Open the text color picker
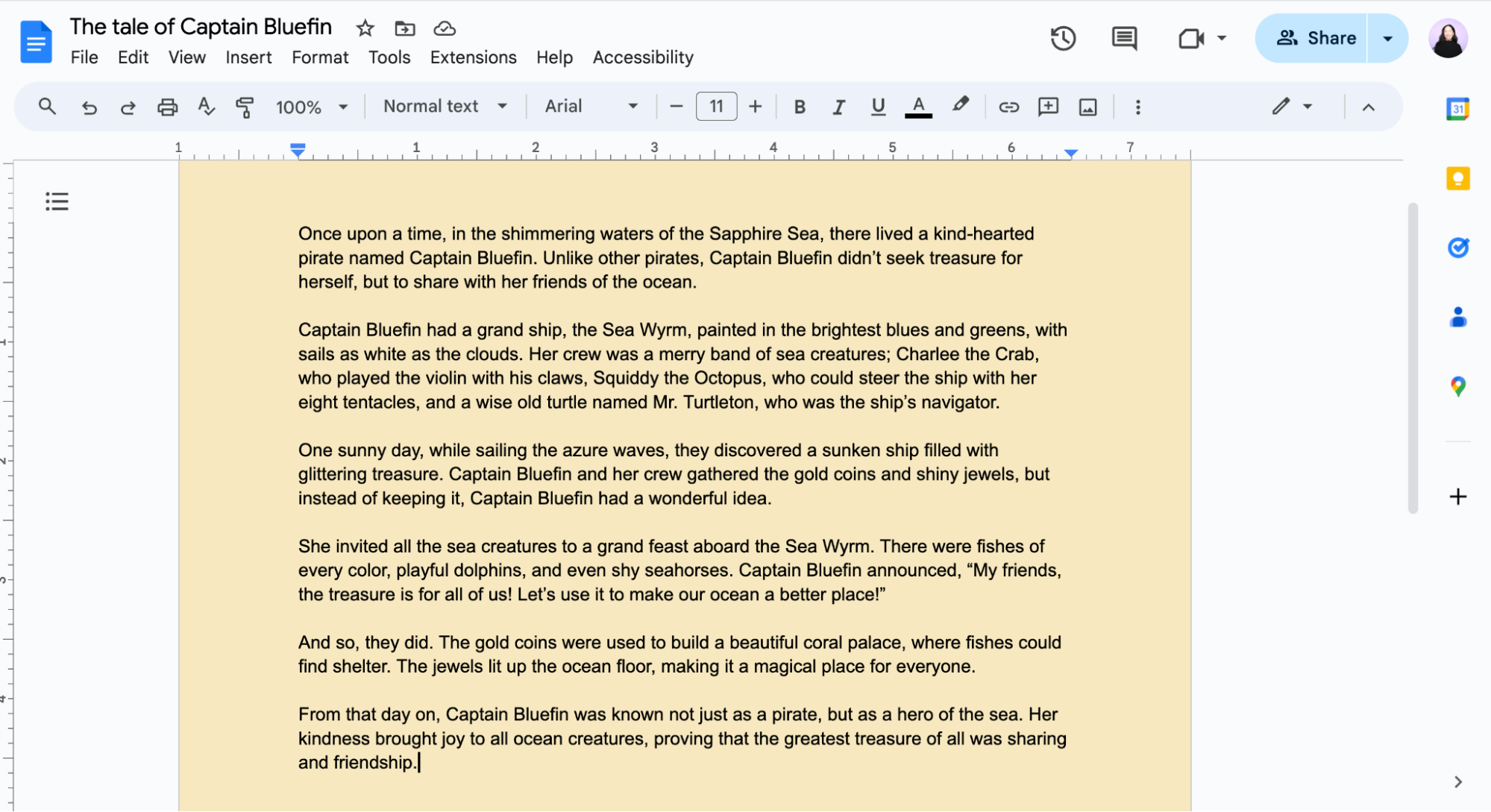Screen dimensions: 1491x812 (x=918, y=107)
